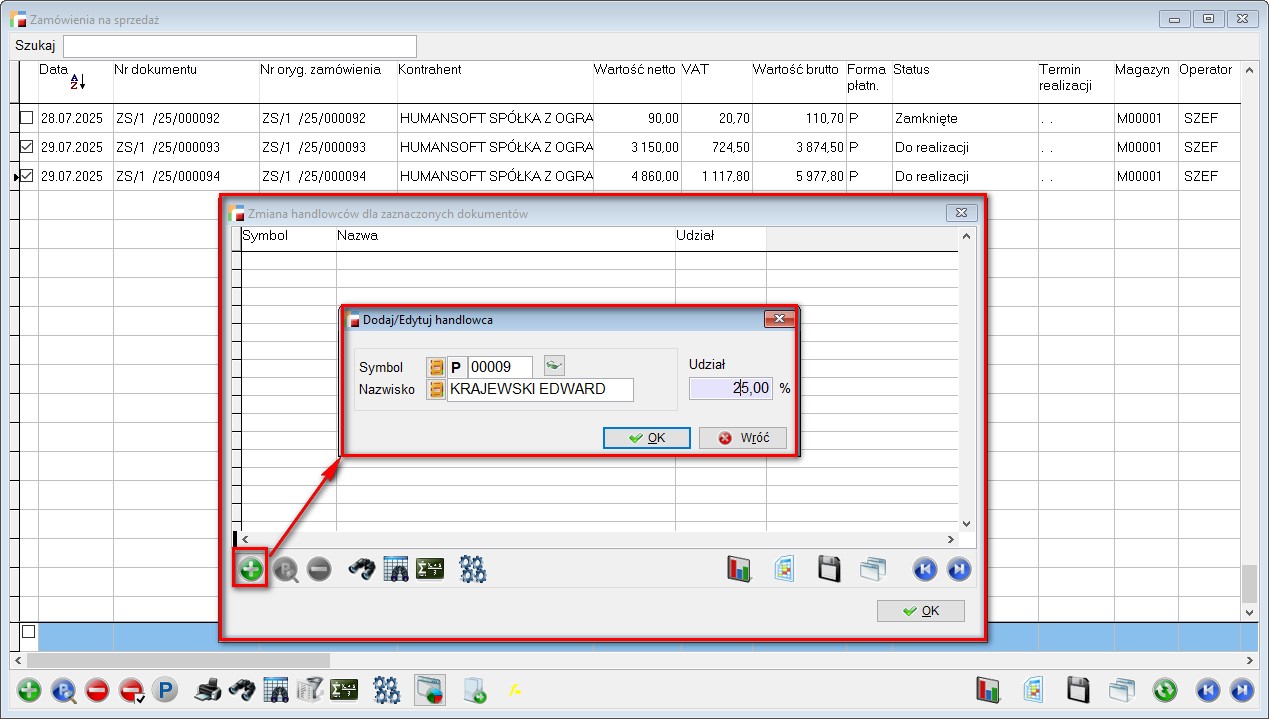Click the yellow fx function icon

click(515, 690)
